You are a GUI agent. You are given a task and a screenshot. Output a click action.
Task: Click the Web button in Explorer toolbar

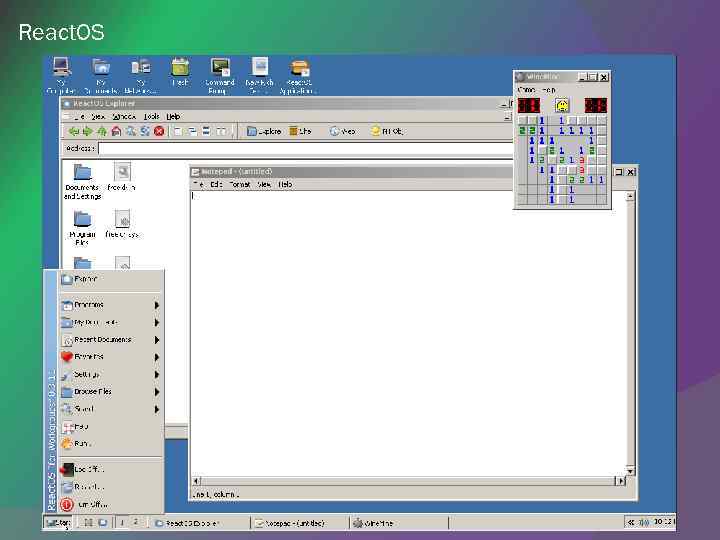(x=343, y=131)
